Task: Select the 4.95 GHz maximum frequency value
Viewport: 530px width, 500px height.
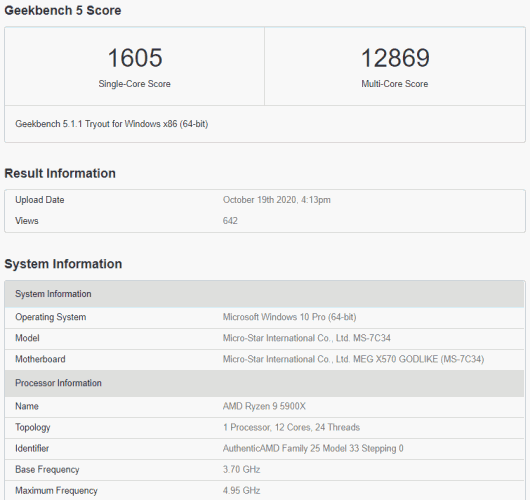Action: click(x=241, y=491)
